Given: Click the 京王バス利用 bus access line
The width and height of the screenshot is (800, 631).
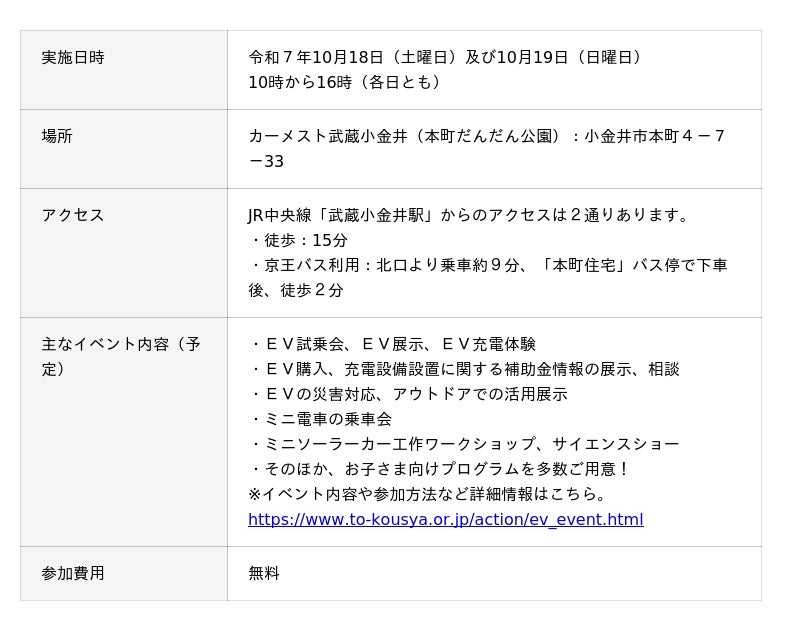Looking at the screenshot, I should 487,265.
